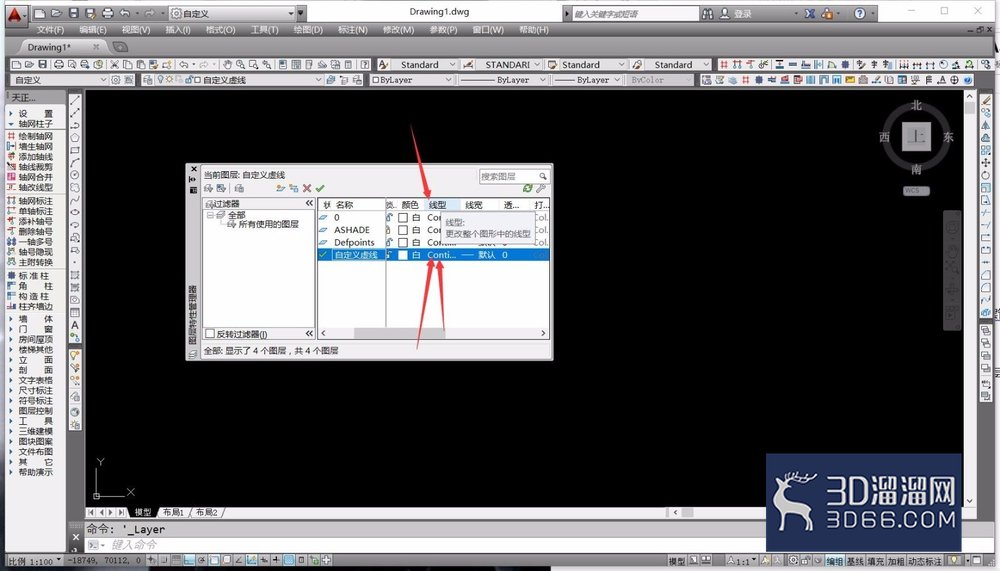Select the Polygon draw tool
This screenshot has width=1000, height=571.
(x=75, y=137)
